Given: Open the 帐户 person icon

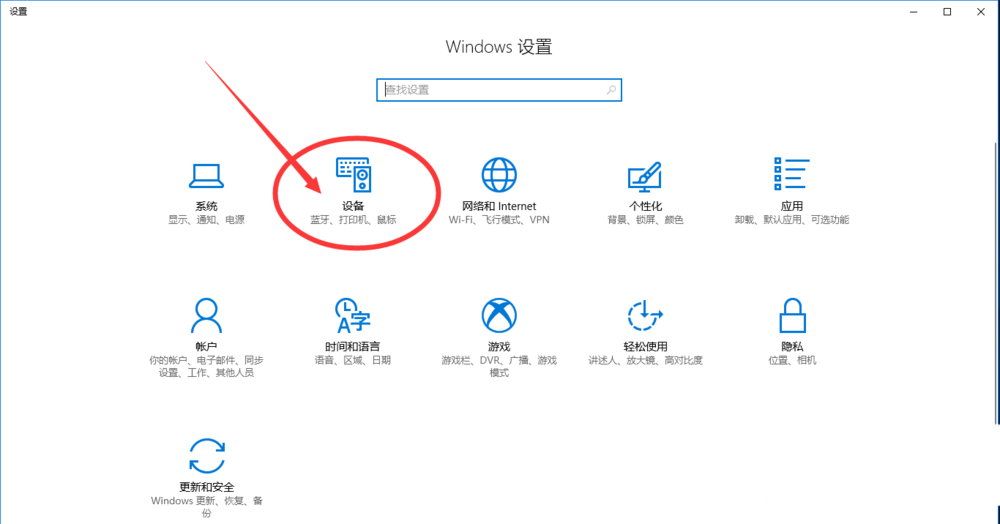Looking at the screenshot, I should click(206, 316).
